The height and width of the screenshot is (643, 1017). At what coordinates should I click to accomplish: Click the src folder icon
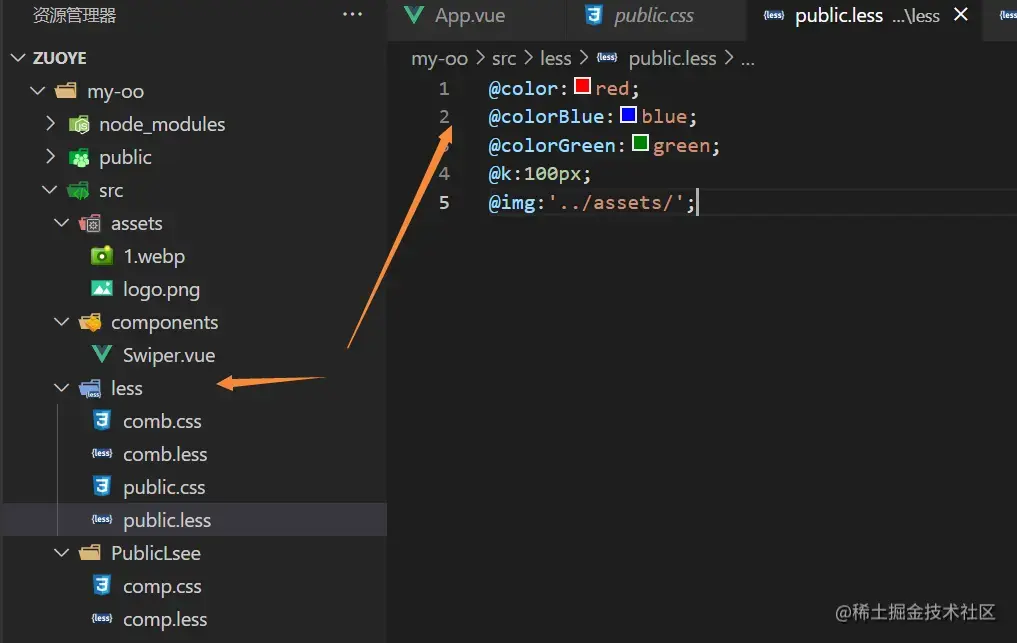point(78,190)
